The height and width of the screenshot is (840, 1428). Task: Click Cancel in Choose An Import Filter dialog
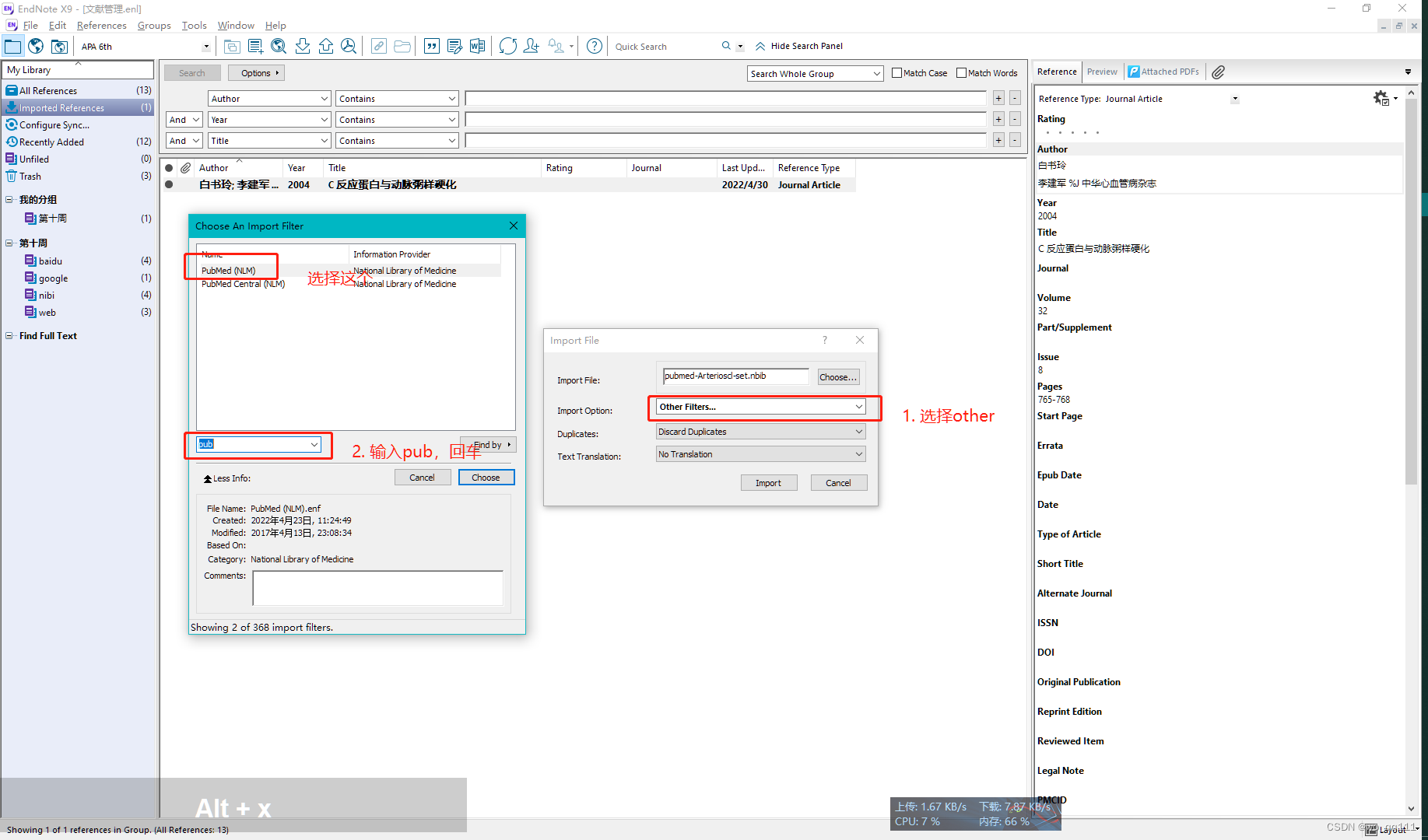423,478
